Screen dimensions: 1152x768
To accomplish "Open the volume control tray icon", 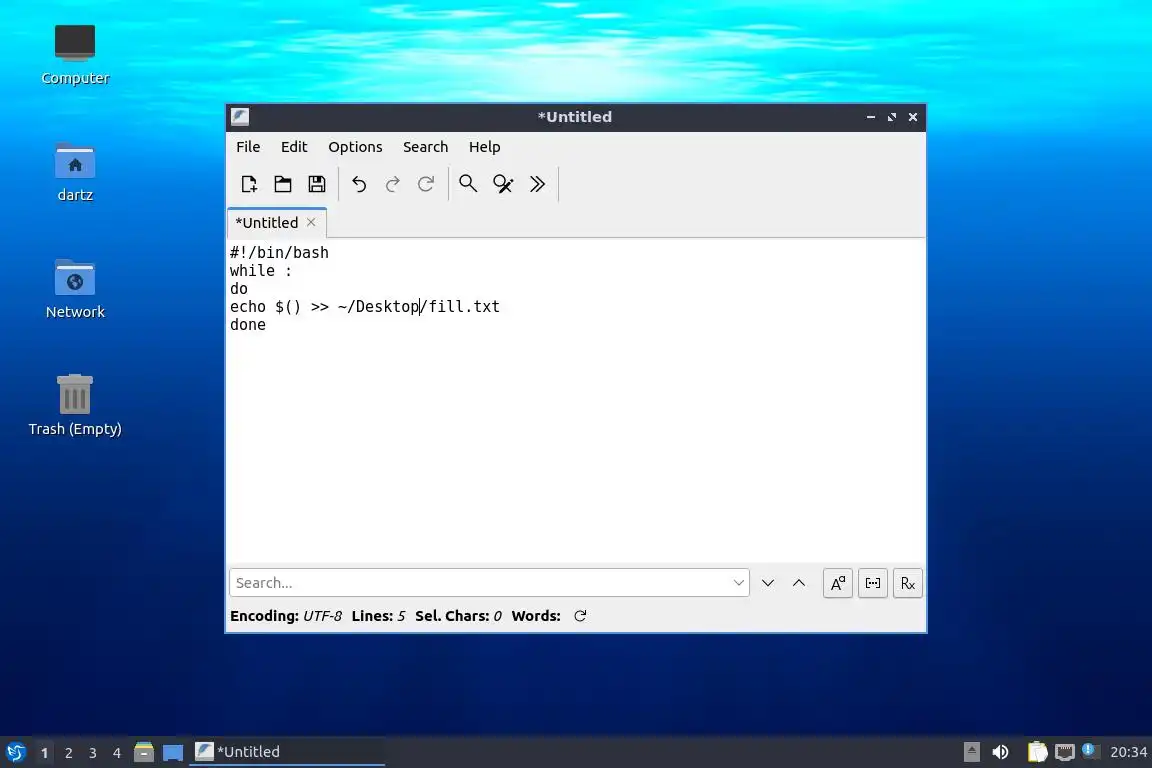I will (x=1000, y=752).
